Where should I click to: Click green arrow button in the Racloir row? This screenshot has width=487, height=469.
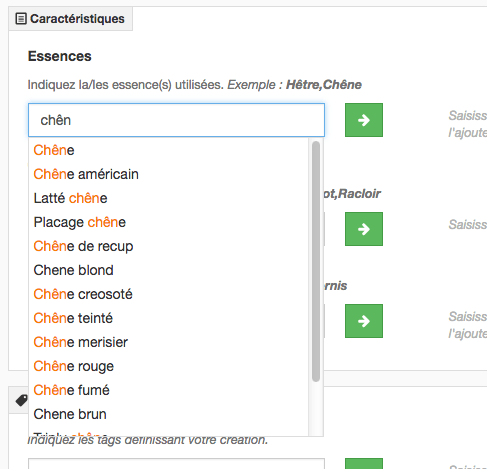pyautogui.click(x=364, y=229)
